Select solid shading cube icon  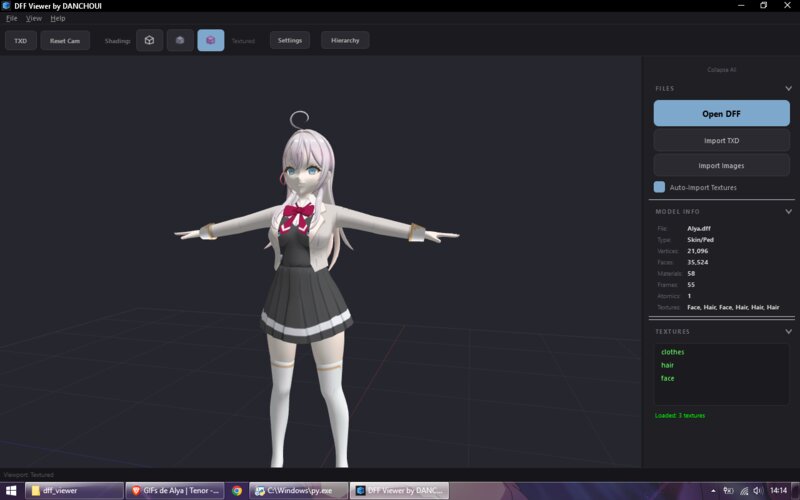pos(180,40)
